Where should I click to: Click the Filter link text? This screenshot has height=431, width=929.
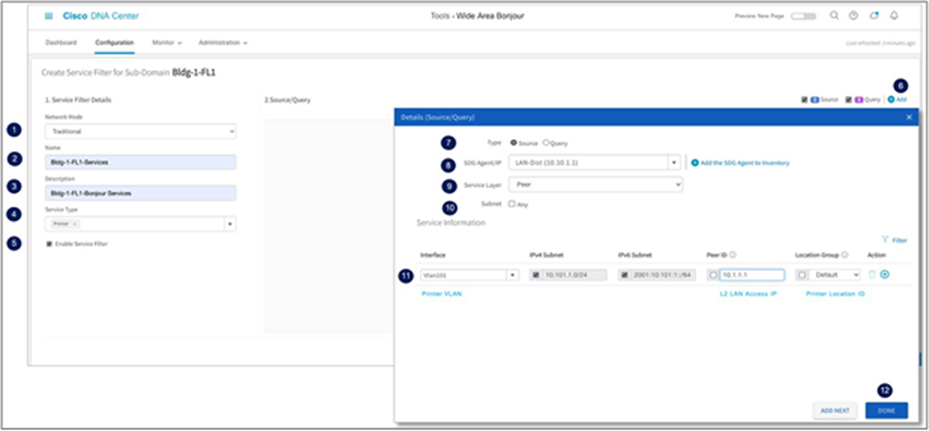[899, 240]
